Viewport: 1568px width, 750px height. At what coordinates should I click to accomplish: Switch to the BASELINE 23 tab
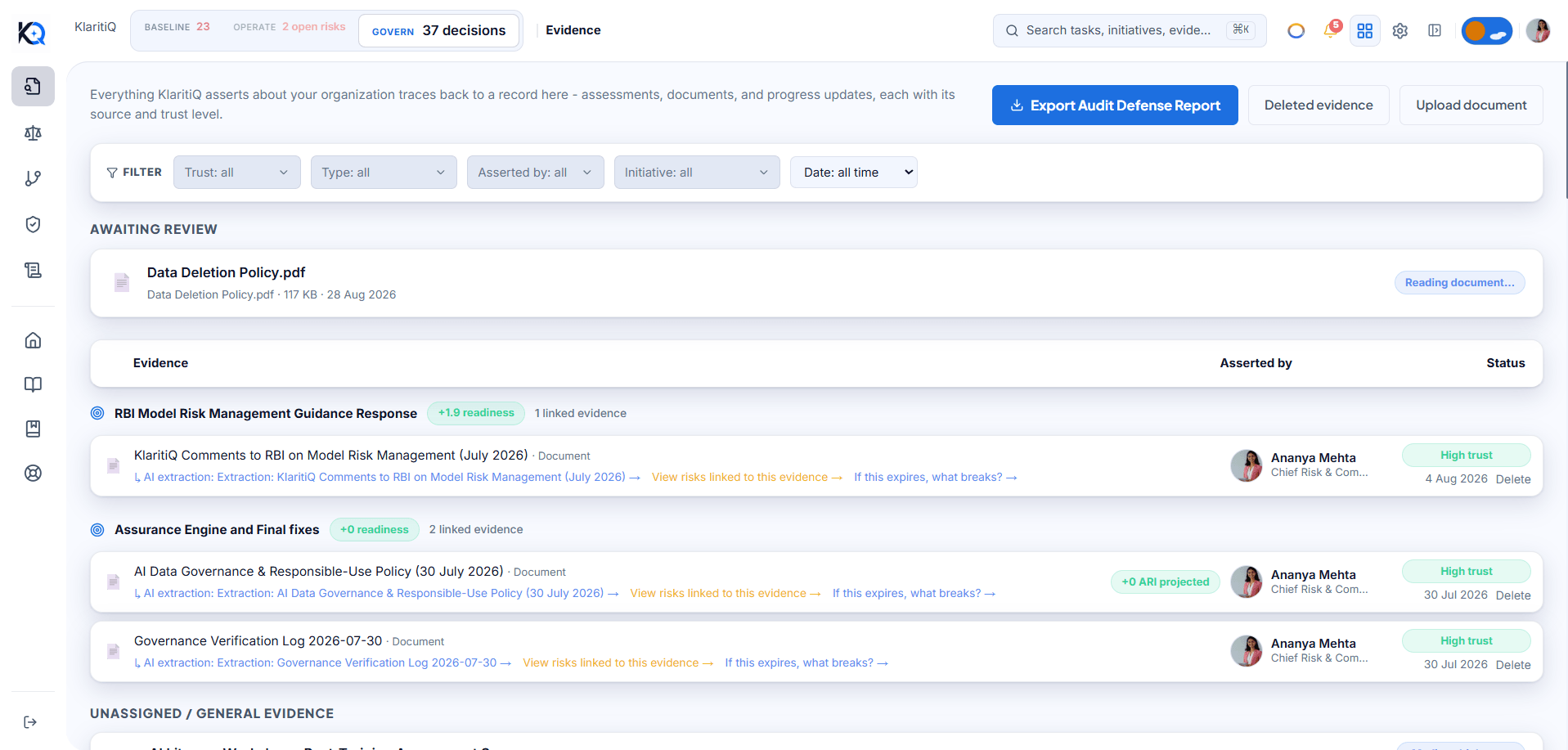click(177, 27)
